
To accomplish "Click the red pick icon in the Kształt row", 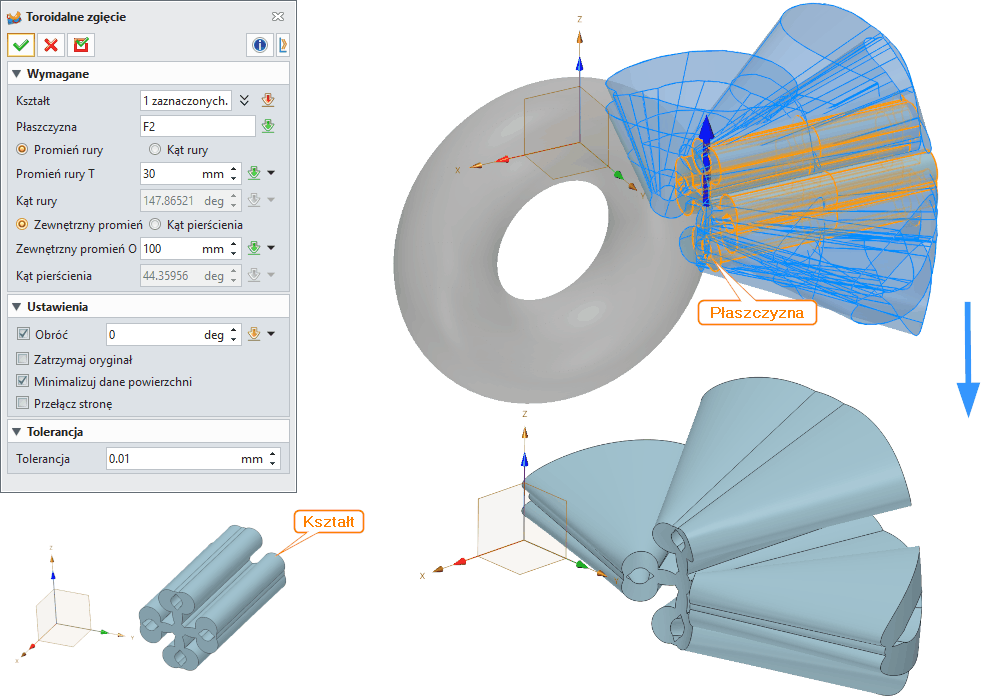I will click(267, 100).
